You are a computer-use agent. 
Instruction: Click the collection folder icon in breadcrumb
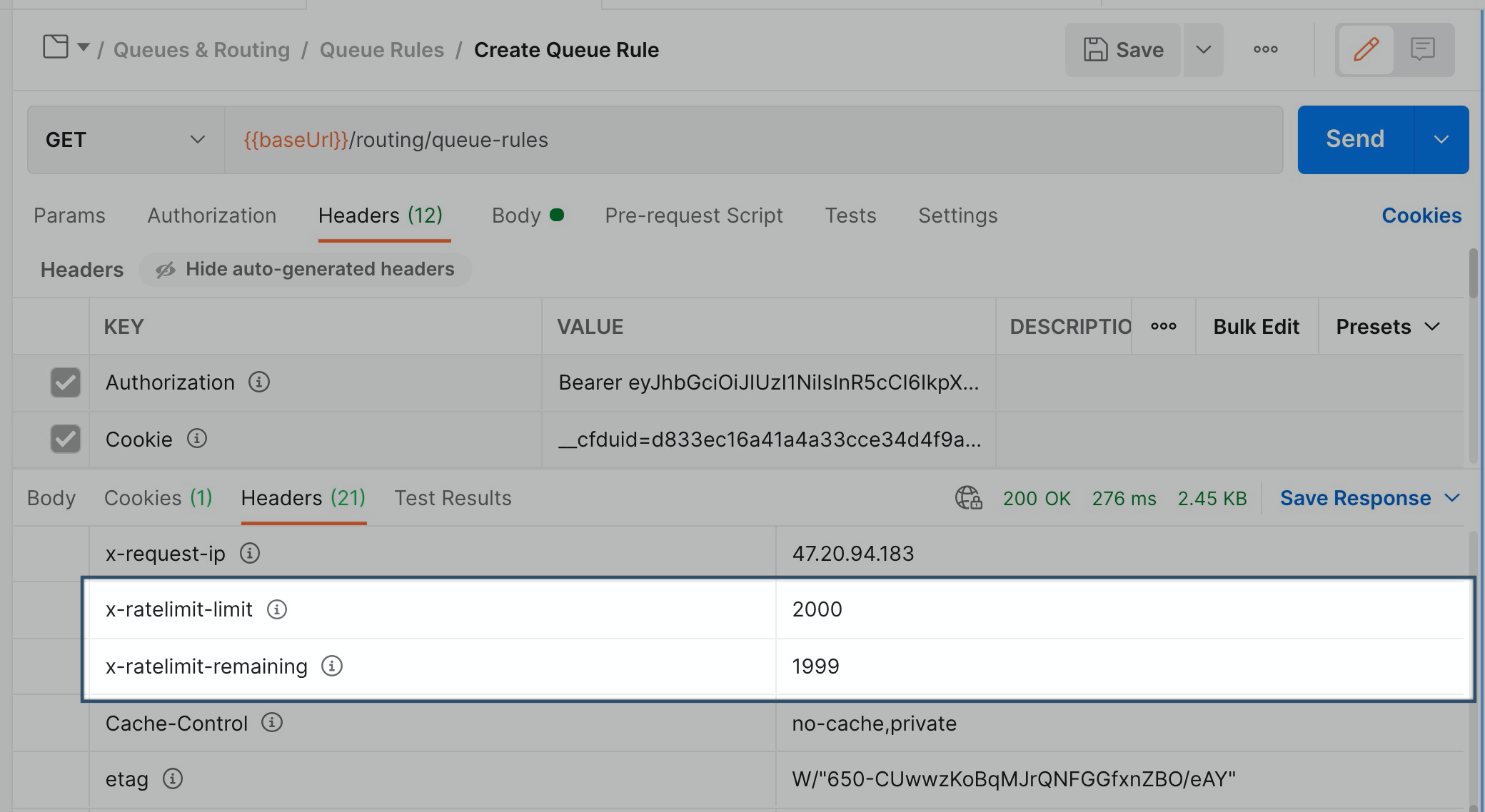56,47
